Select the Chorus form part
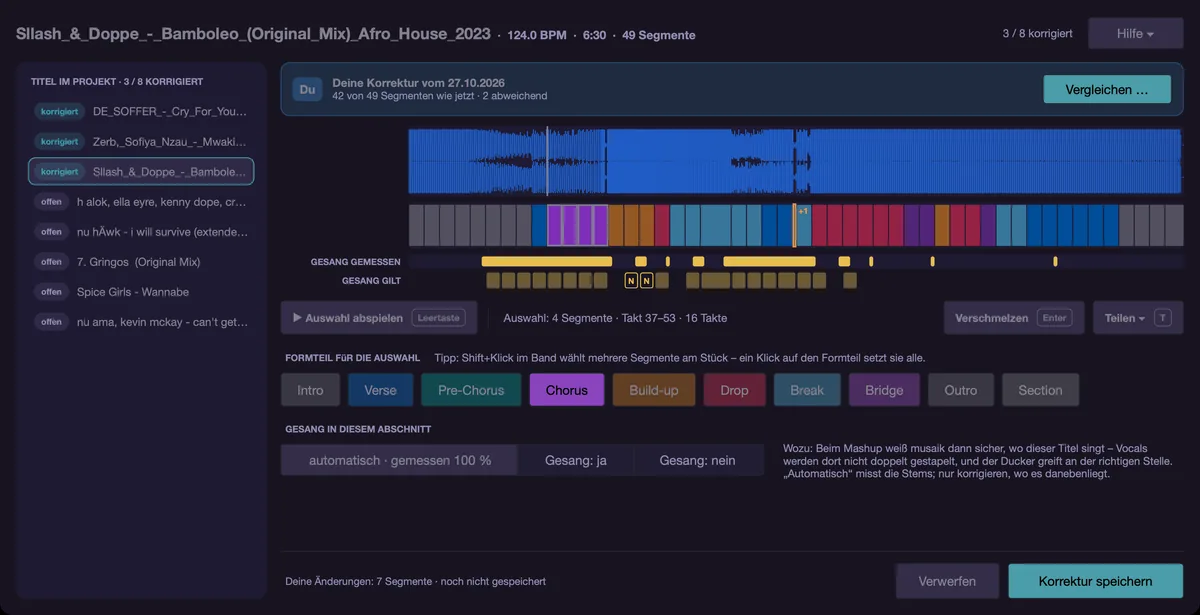The image size is (1200, 615). (x=567, y=390)
